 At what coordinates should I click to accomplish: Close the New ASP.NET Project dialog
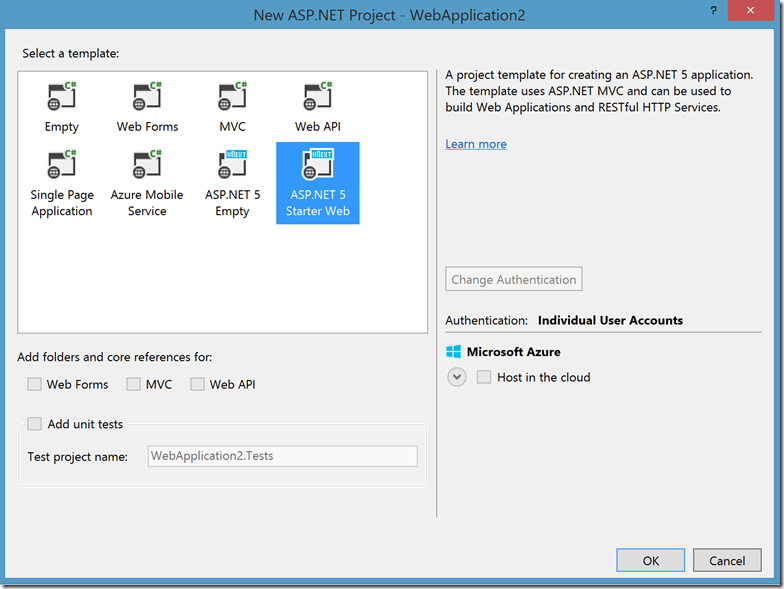point(750,10)
